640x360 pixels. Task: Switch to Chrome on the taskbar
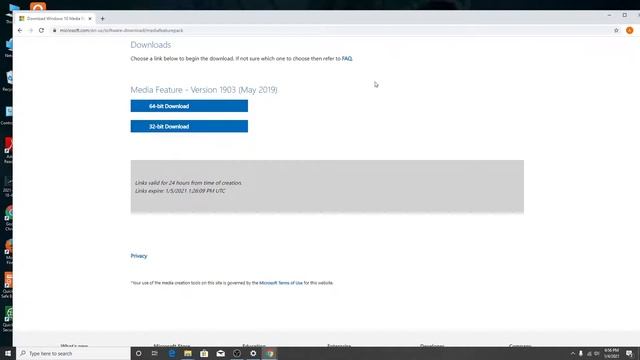click(269, 353)
